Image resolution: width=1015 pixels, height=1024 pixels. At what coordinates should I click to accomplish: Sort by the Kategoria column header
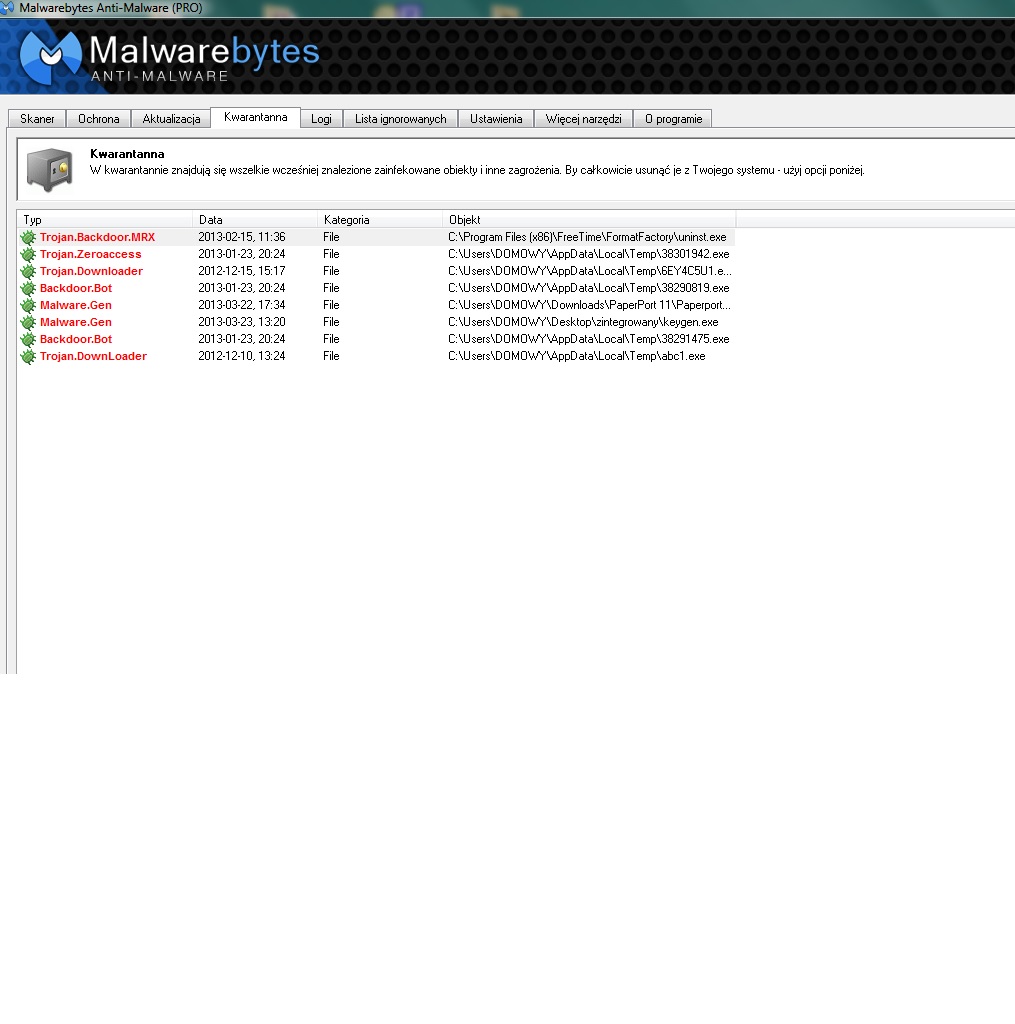click(x=379, y=219)
